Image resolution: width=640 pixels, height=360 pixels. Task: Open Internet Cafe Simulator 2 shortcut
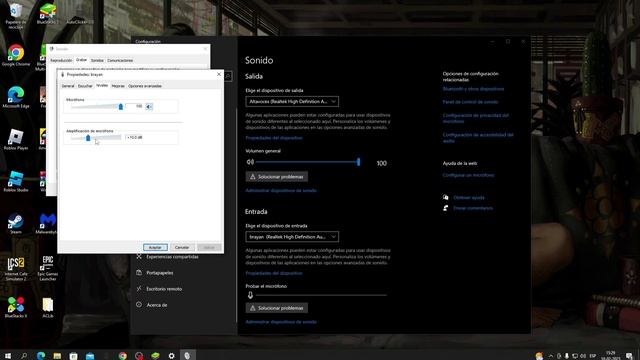(x=16, y=269)
